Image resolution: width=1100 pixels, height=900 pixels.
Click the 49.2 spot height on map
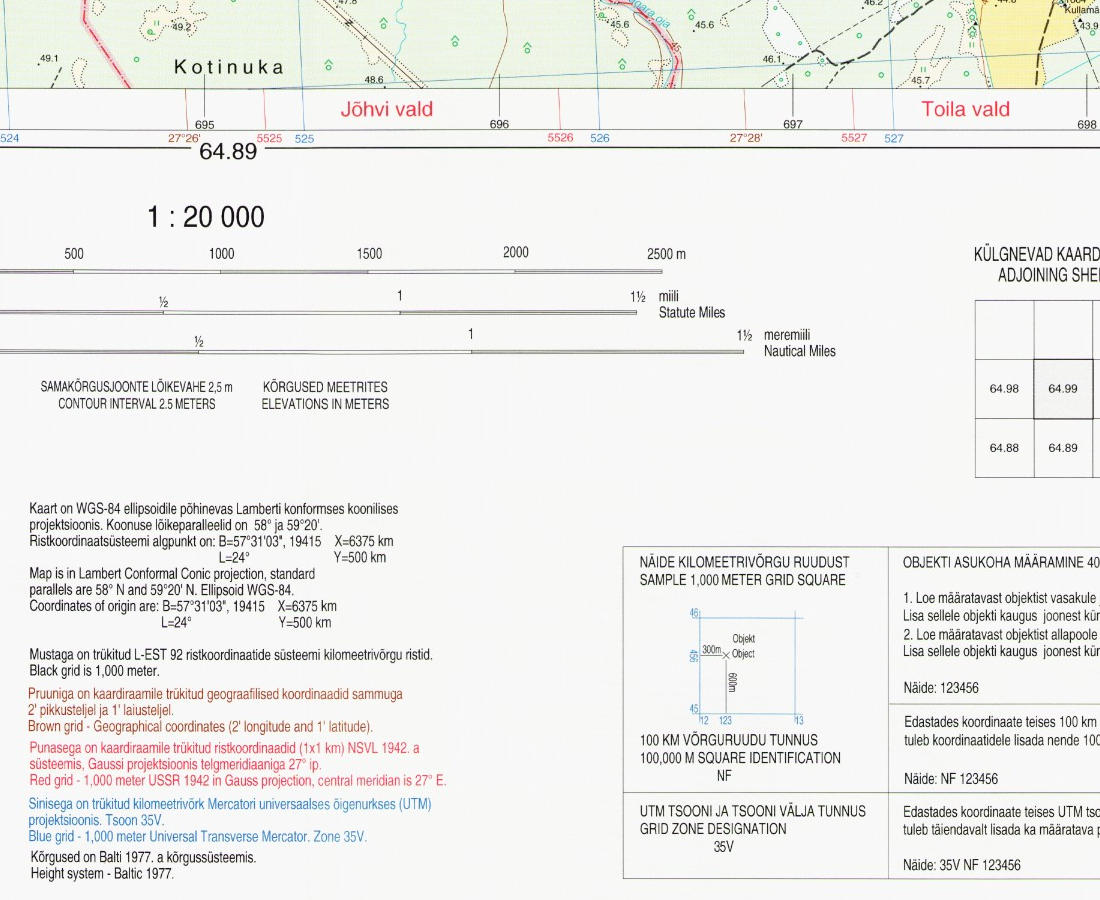point(181,27)
